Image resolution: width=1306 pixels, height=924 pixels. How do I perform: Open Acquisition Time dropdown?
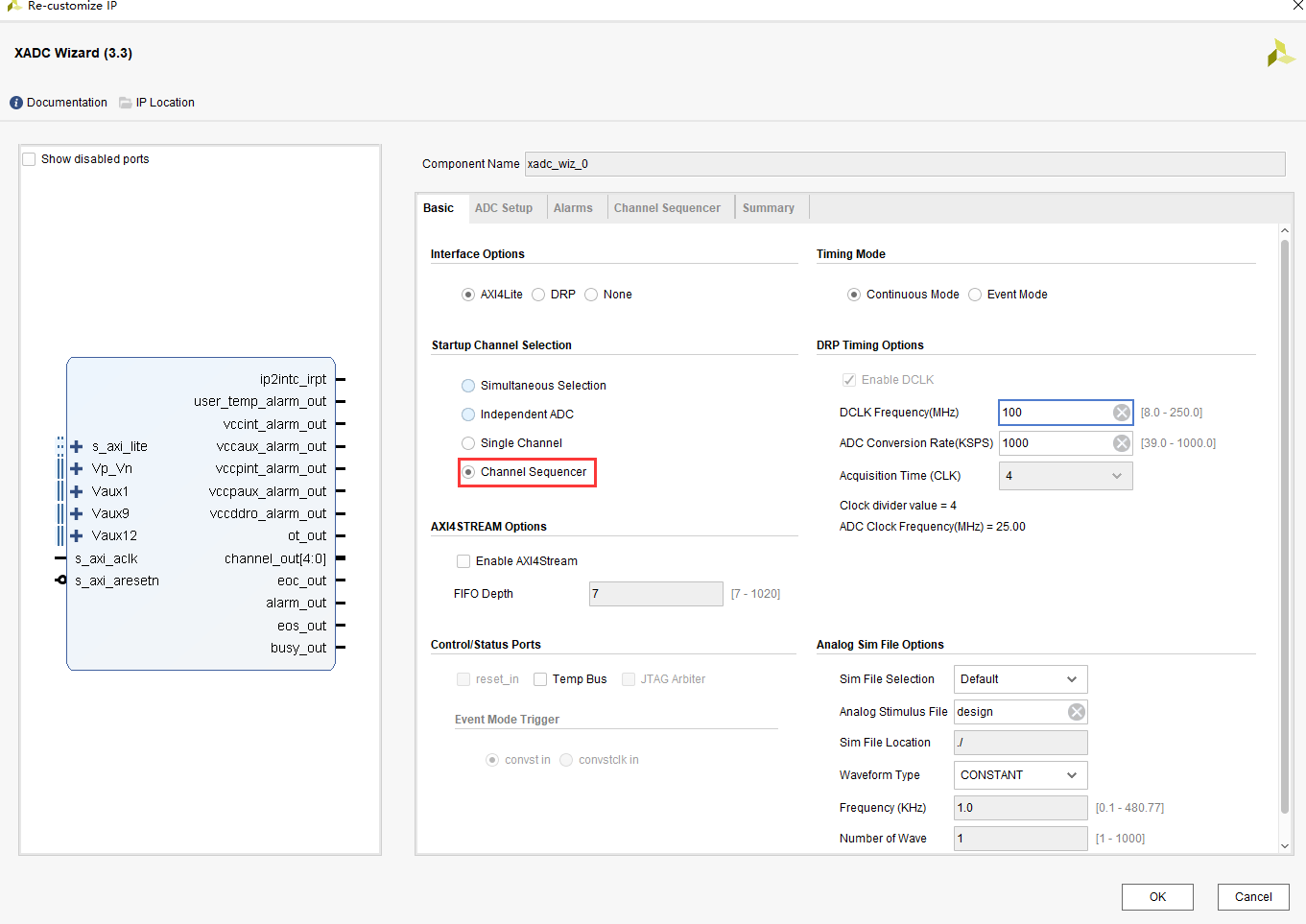coord(1065,476)
